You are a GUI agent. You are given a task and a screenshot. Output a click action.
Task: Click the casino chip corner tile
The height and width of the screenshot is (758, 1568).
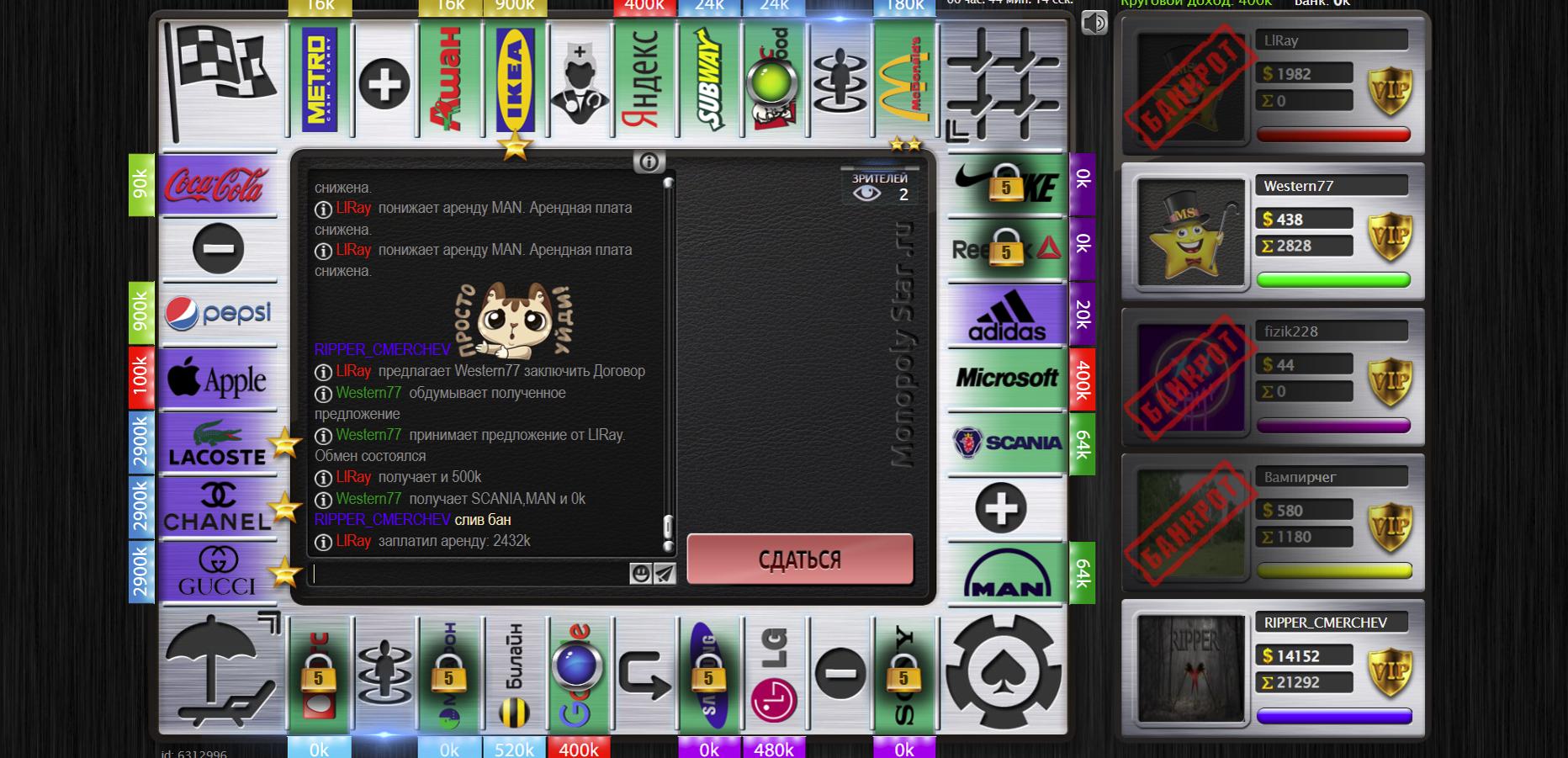point(1003,671)
